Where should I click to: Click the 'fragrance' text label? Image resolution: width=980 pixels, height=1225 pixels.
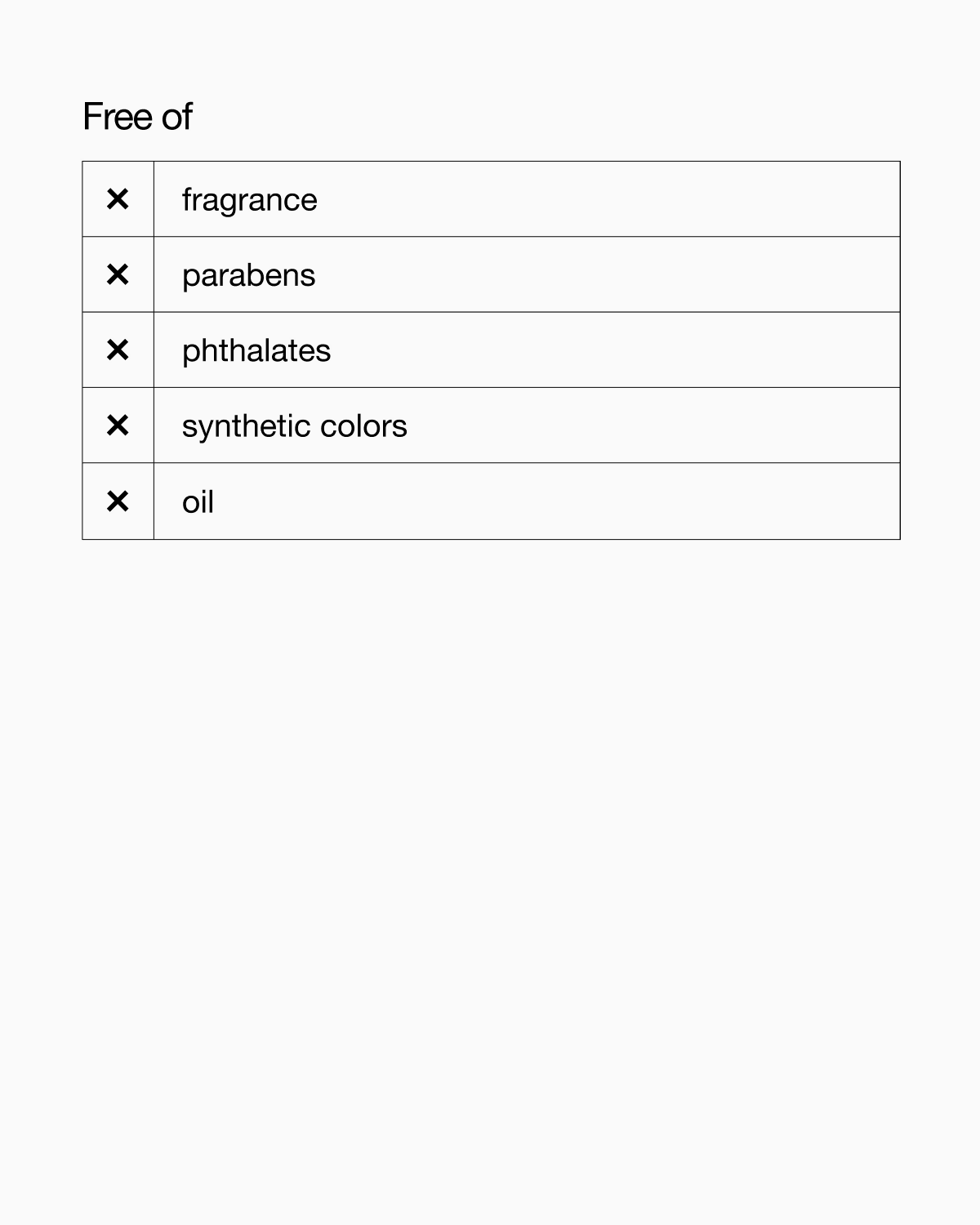249,200
